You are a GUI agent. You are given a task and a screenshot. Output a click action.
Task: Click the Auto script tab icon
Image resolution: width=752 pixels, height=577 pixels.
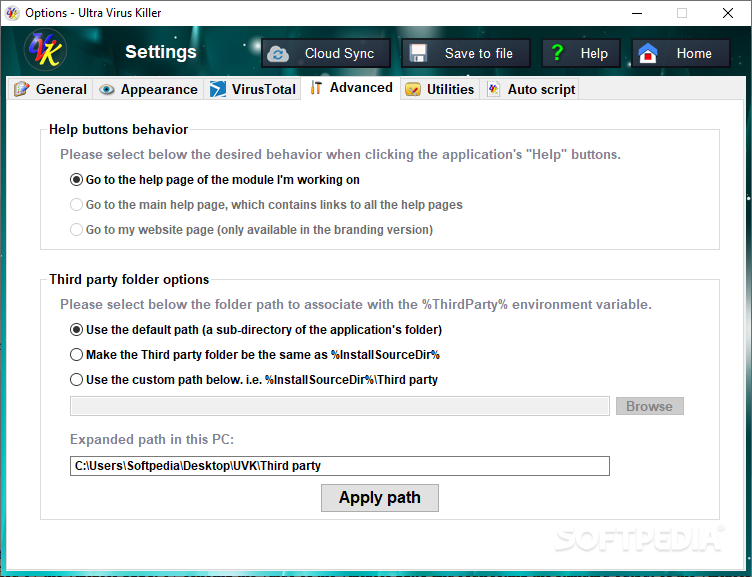(x=494, y=89)
